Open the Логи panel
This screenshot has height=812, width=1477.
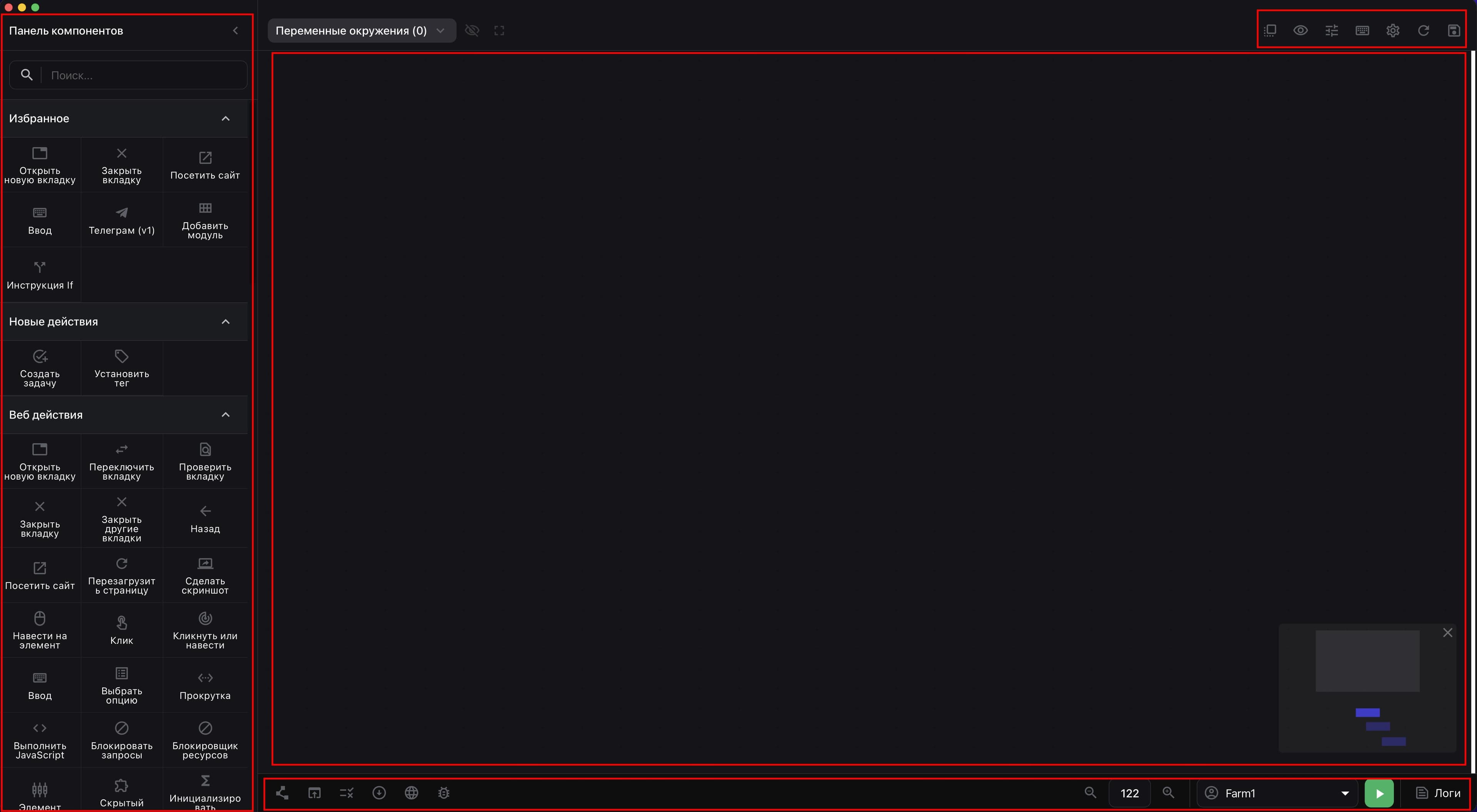[1439, 793]
